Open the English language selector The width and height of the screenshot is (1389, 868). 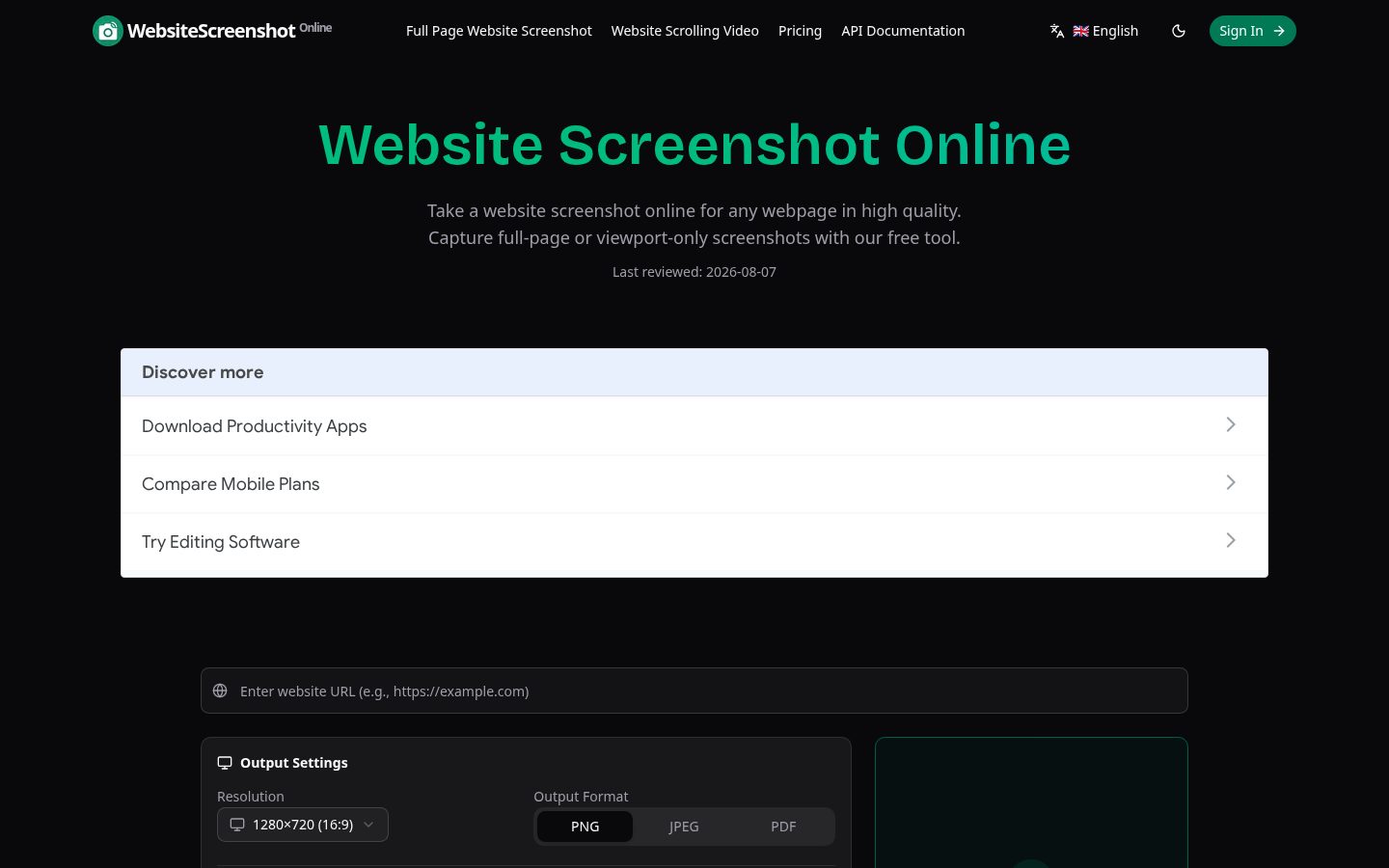[x=1094, y=31]
